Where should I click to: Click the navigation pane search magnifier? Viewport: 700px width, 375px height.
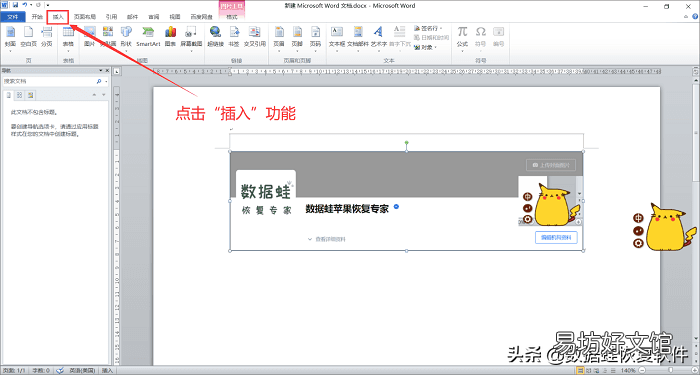tap(99, 81)
